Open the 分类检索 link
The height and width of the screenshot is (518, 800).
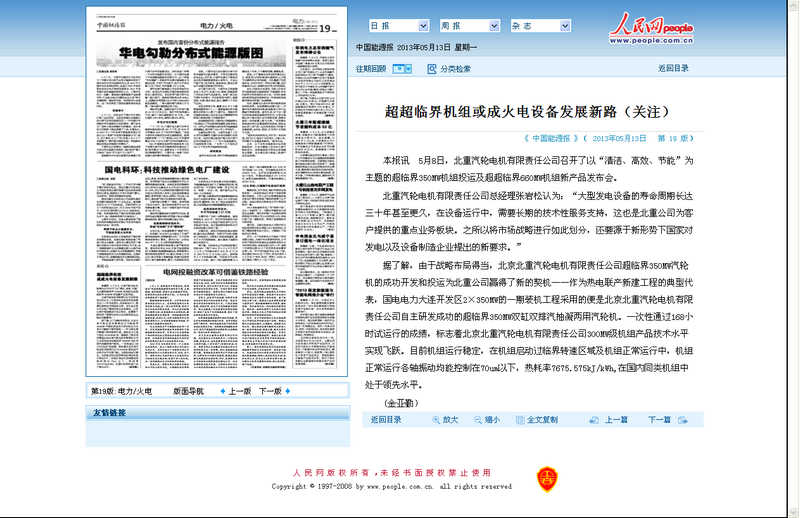[456, 69]
